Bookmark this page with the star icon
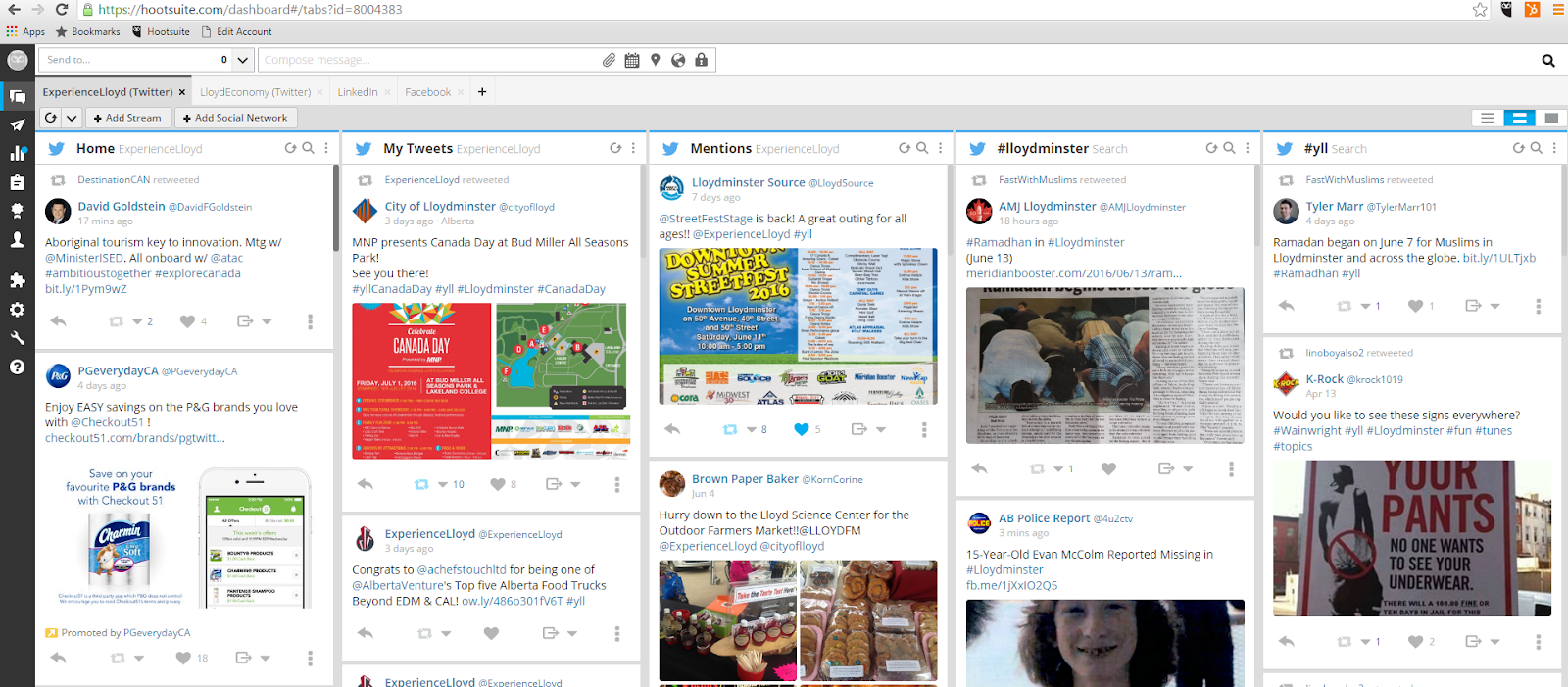This screenshot has width=1568, height=687. pos(1480,9)
